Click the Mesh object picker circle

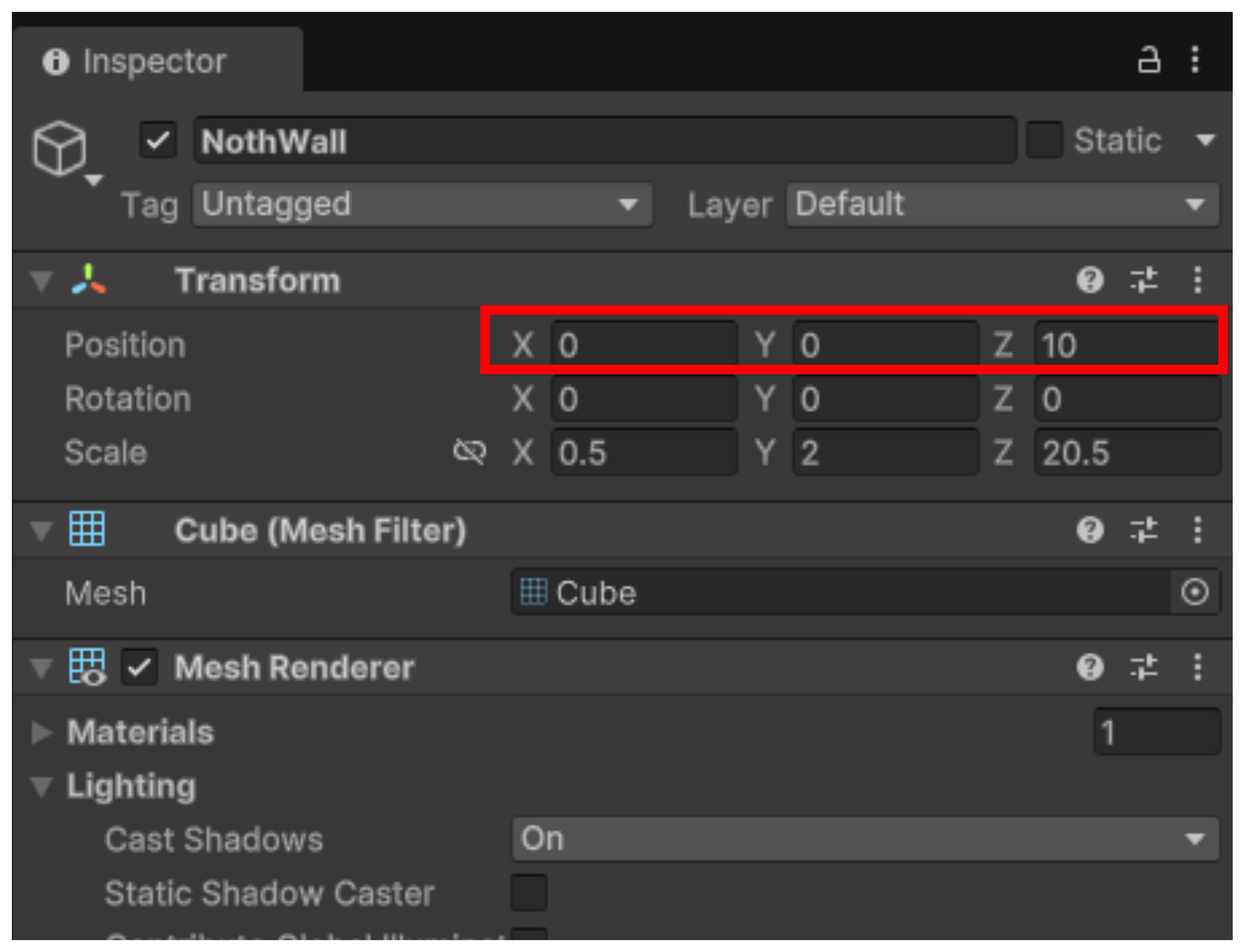pyautogui.click(x=1195, y=592)
